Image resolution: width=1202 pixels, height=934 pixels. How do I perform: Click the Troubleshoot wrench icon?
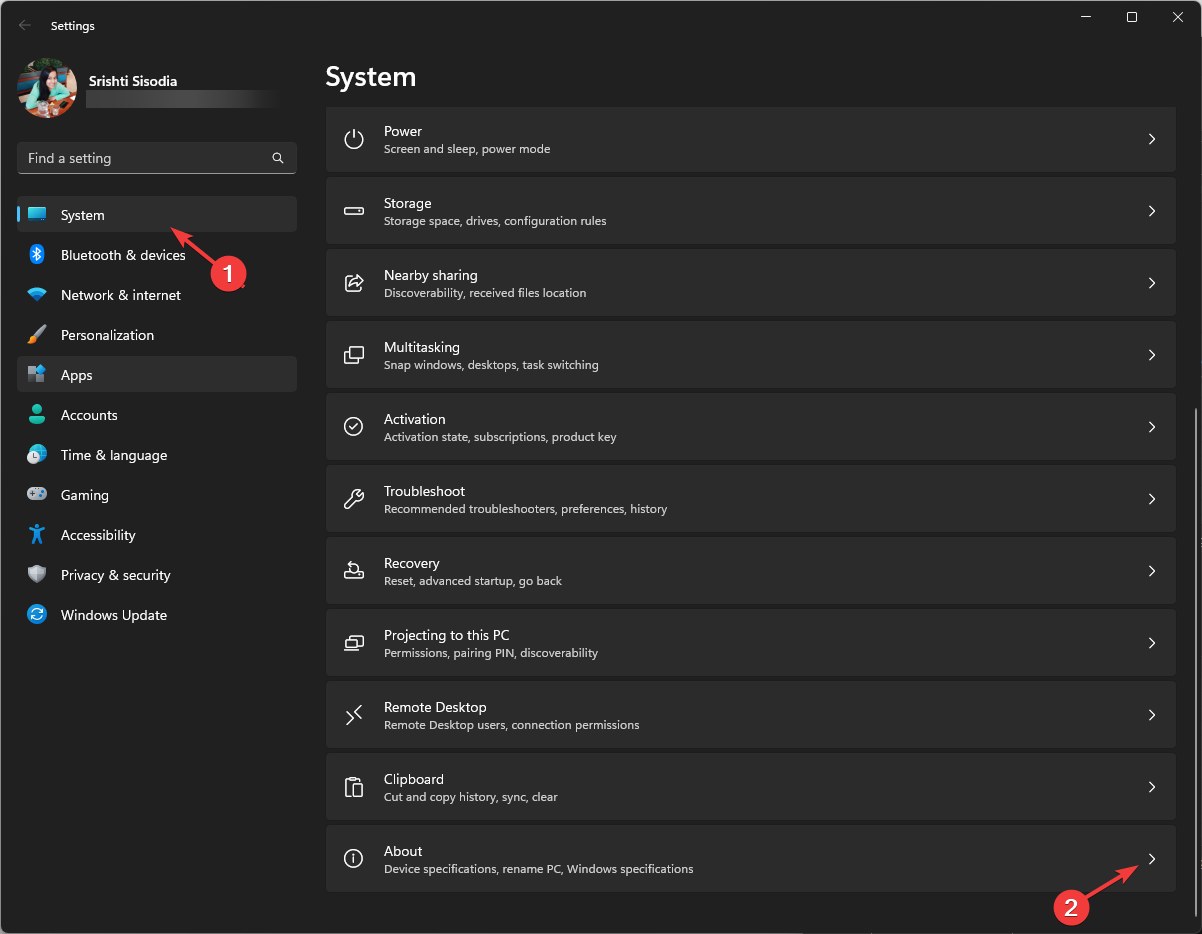coord(354,499)
